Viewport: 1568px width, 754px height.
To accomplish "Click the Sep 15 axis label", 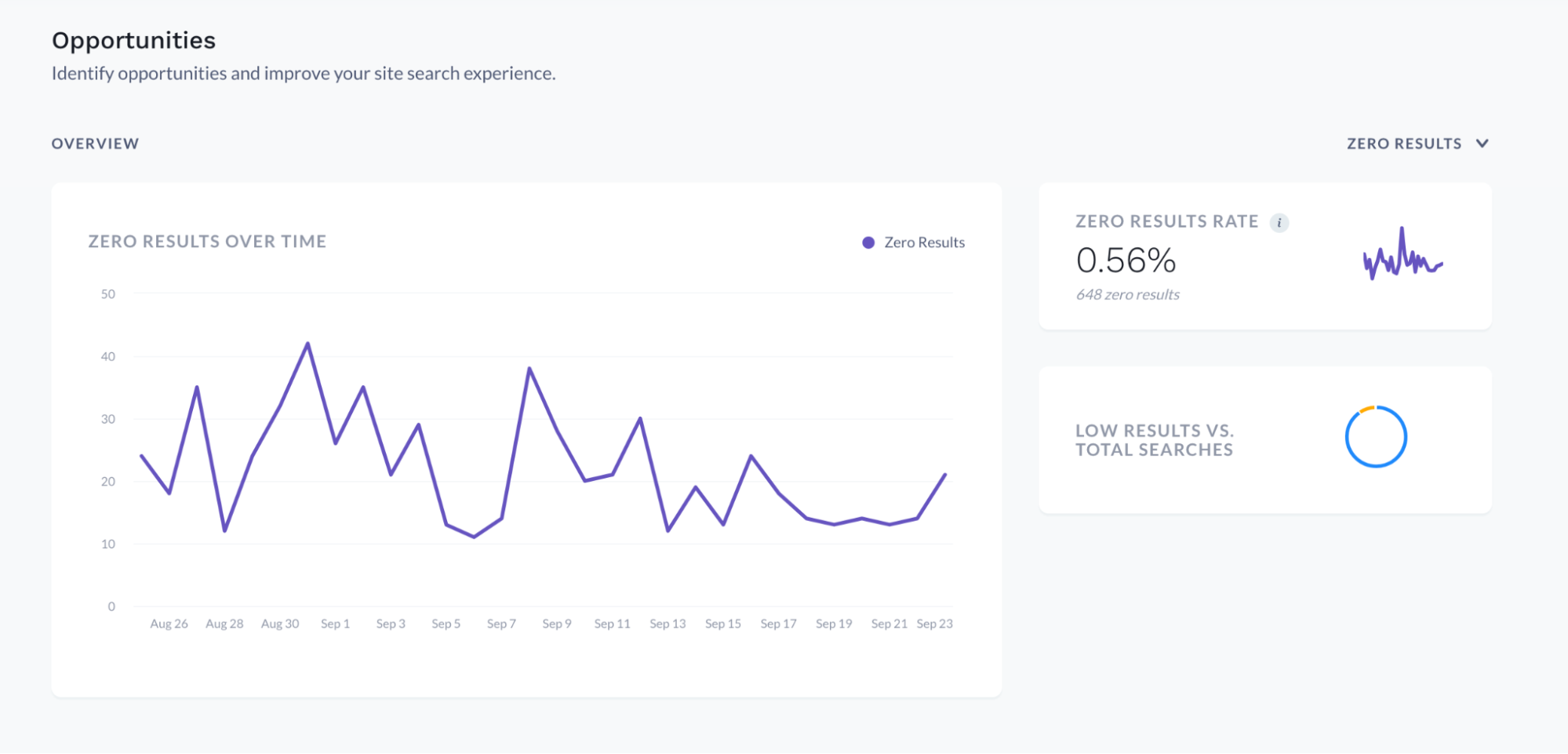I will [x=723, y=624].
